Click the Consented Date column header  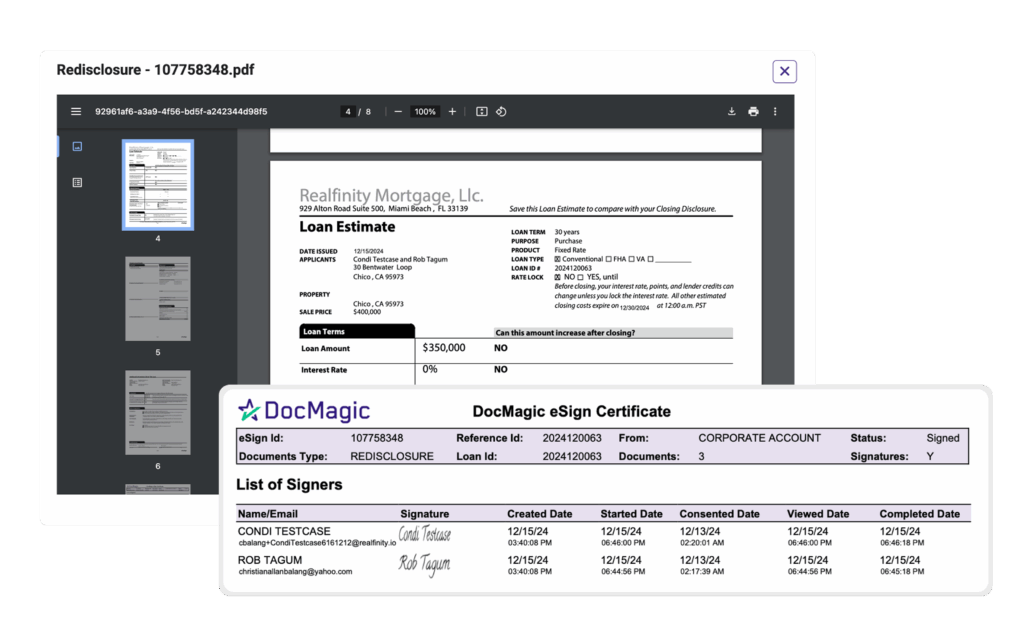pyautogui.click(x=720, y=514)
